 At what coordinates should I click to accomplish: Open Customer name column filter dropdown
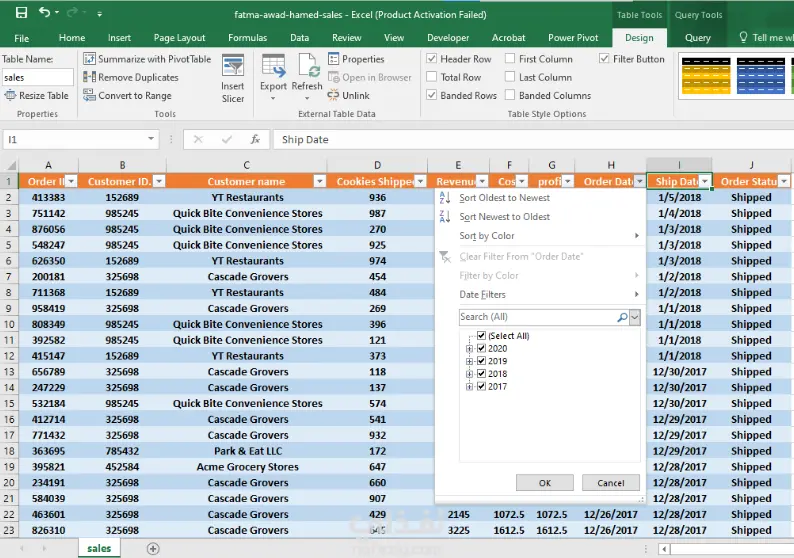click(x=319, y=182)
